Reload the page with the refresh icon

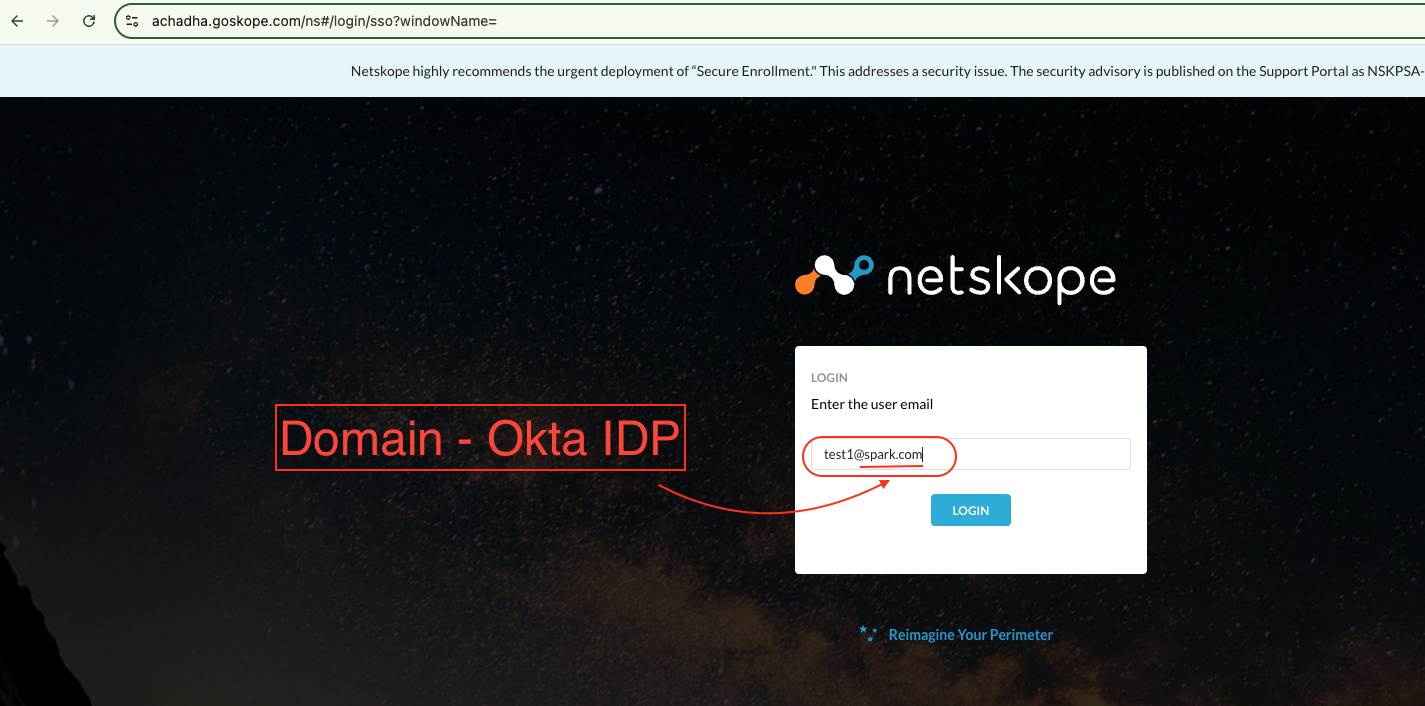click(x=89, y=21)
